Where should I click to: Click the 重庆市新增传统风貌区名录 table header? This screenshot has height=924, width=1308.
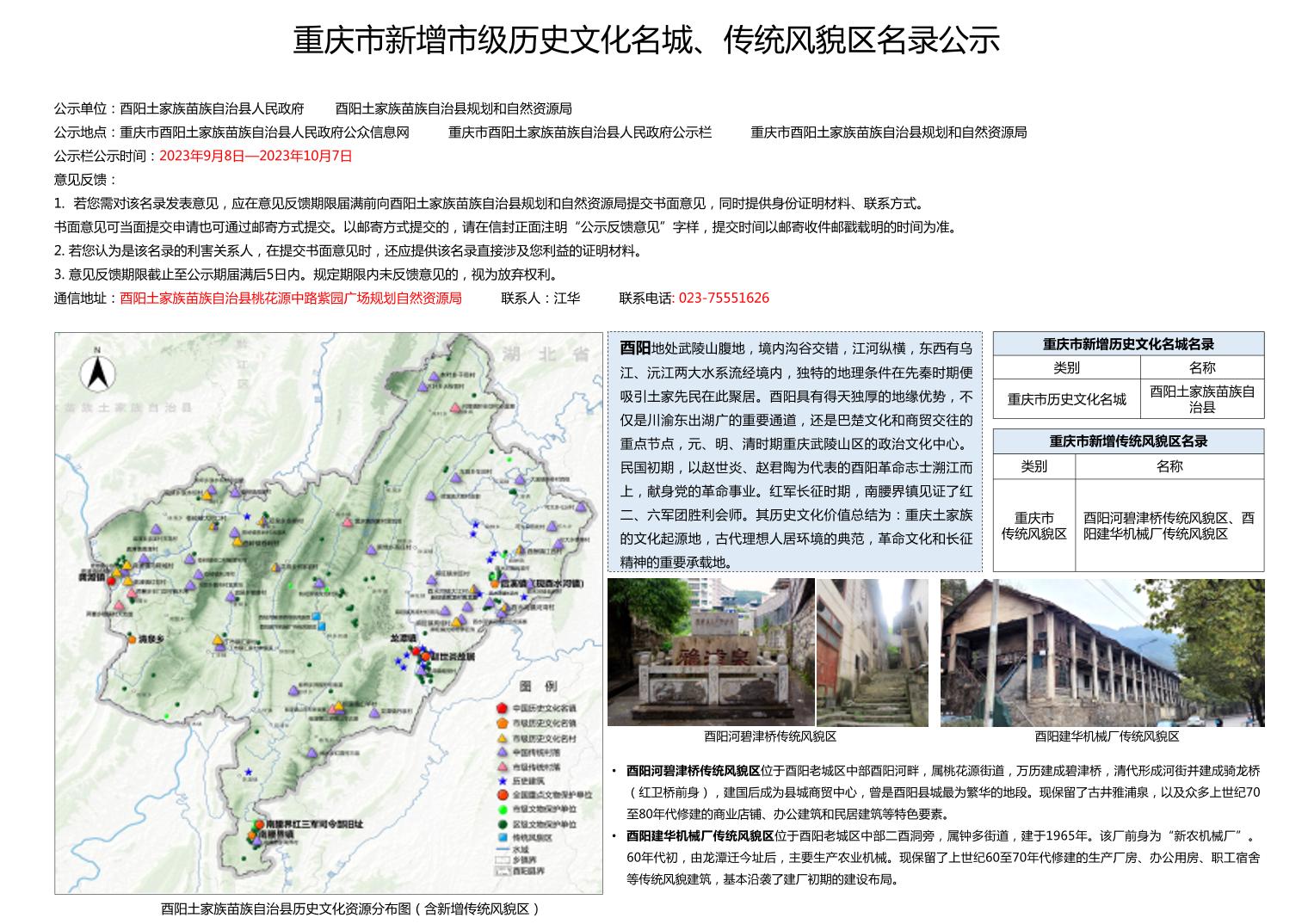coord(1127,440)
